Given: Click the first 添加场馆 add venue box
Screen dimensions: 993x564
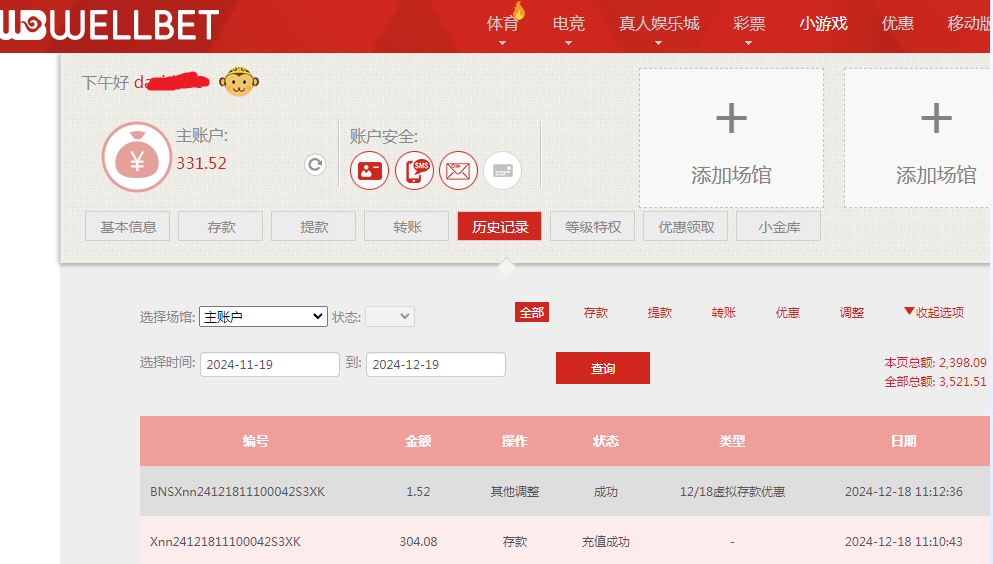Looking at the screenshot, I should [731, 138].
